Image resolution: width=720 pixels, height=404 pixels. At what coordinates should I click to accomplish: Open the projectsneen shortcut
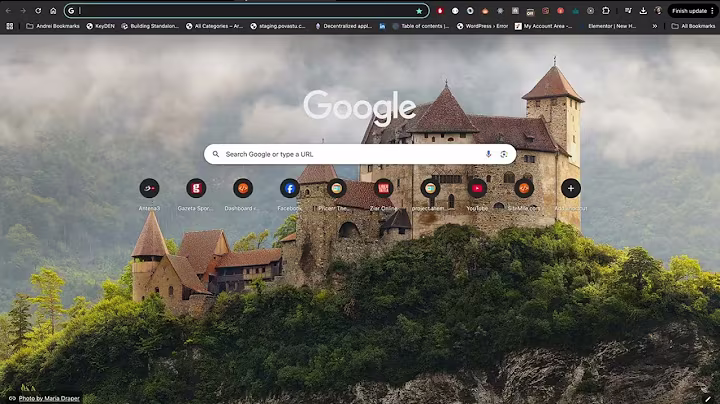pos(430,194)
